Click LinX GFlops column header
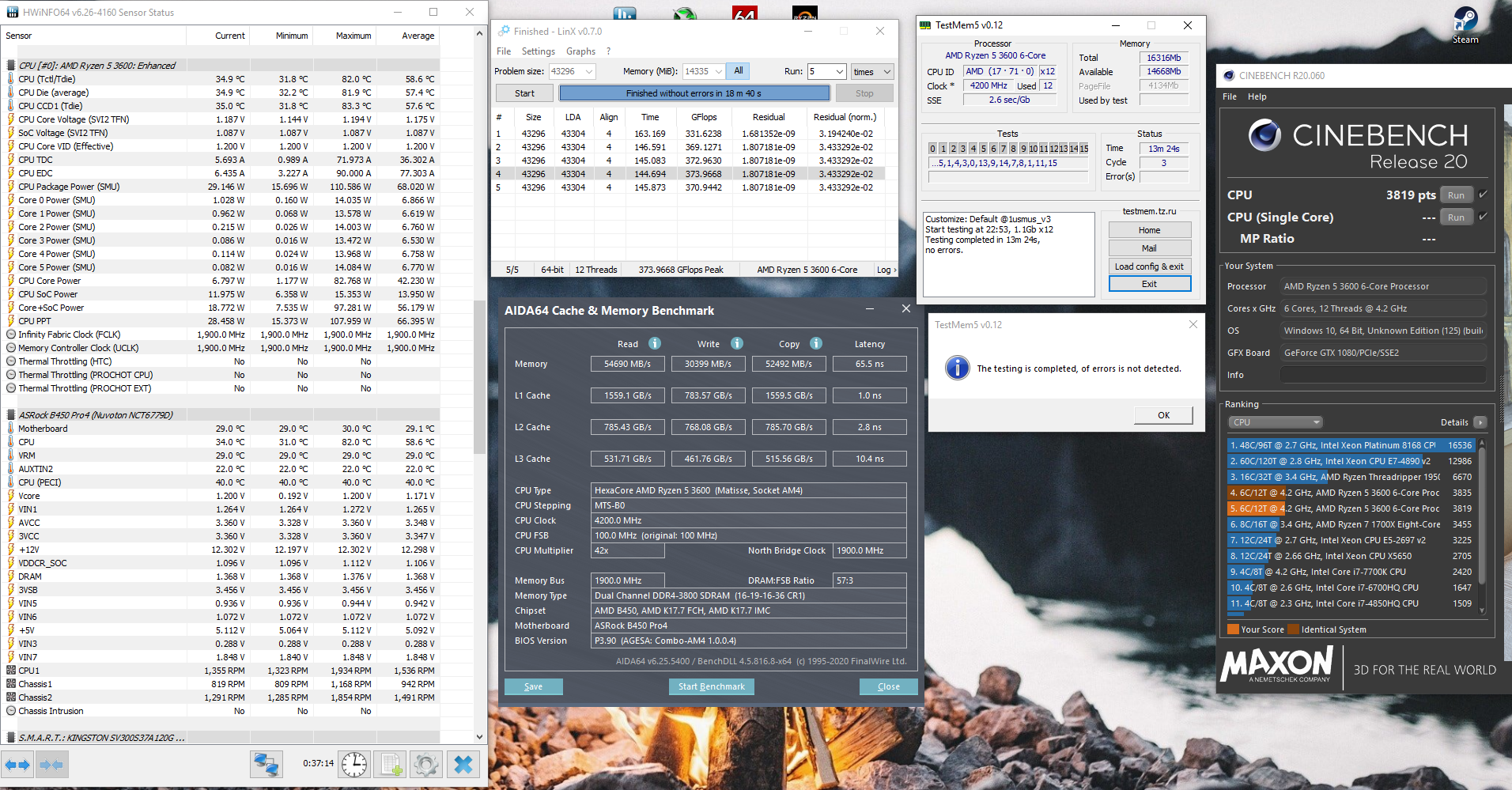This screenshot has height=790, width=1512. pyautogui.click(x=704, y=117)
